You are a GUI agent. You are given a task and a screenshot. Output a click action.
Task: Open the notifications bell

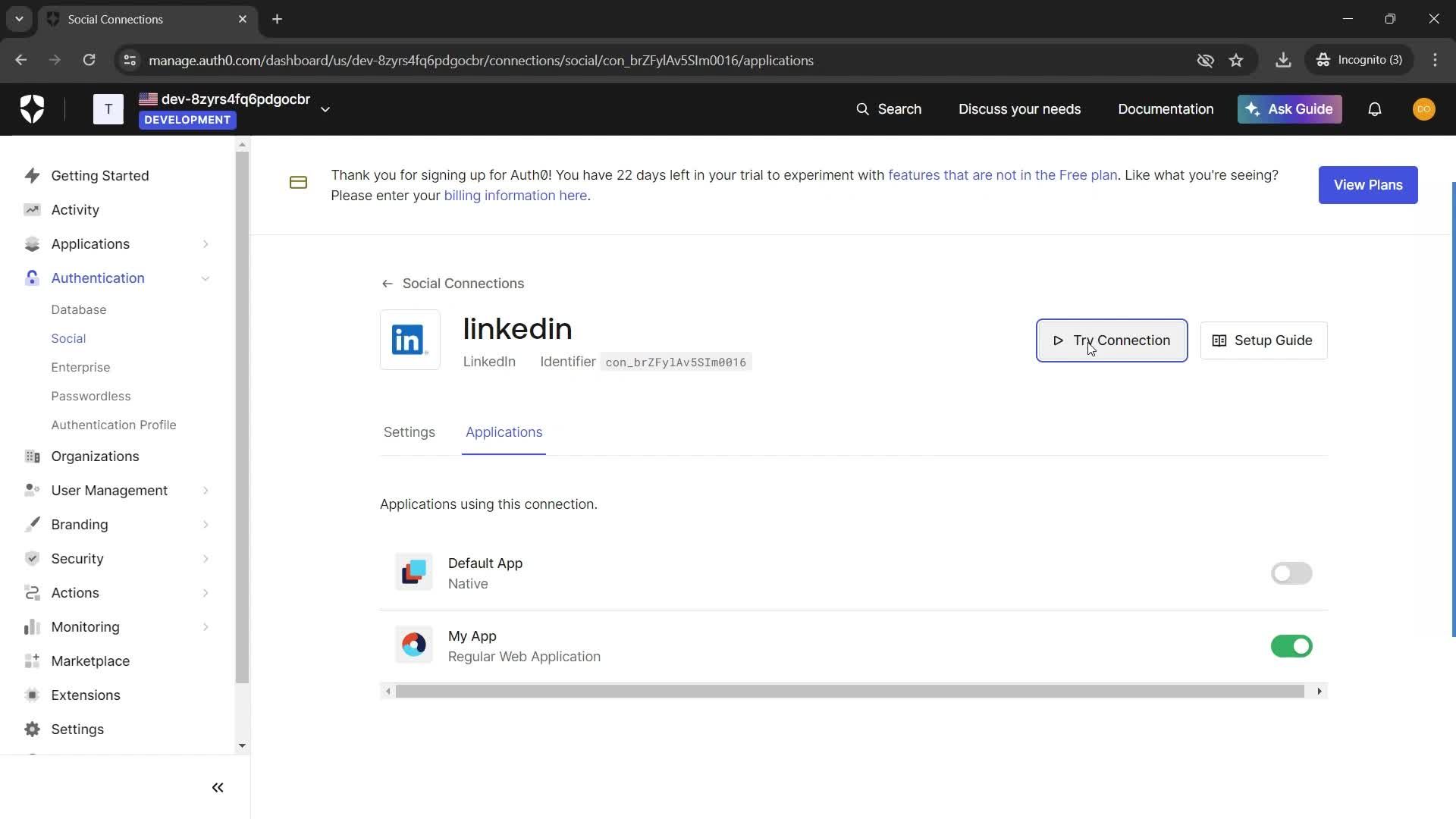(1375, 109)
